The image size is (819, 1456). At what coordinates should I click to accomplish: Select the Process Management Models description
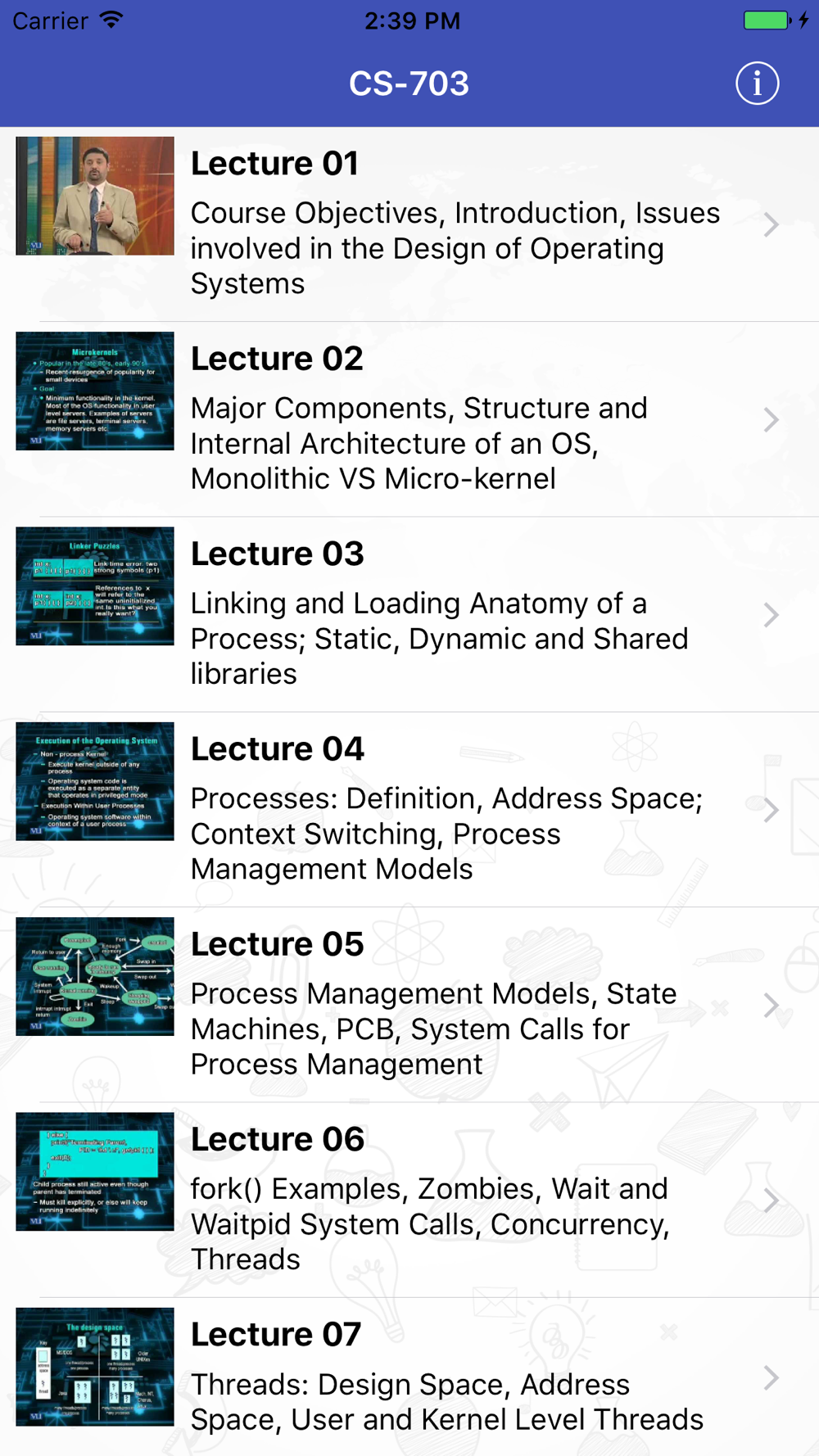click(434, 1029)
